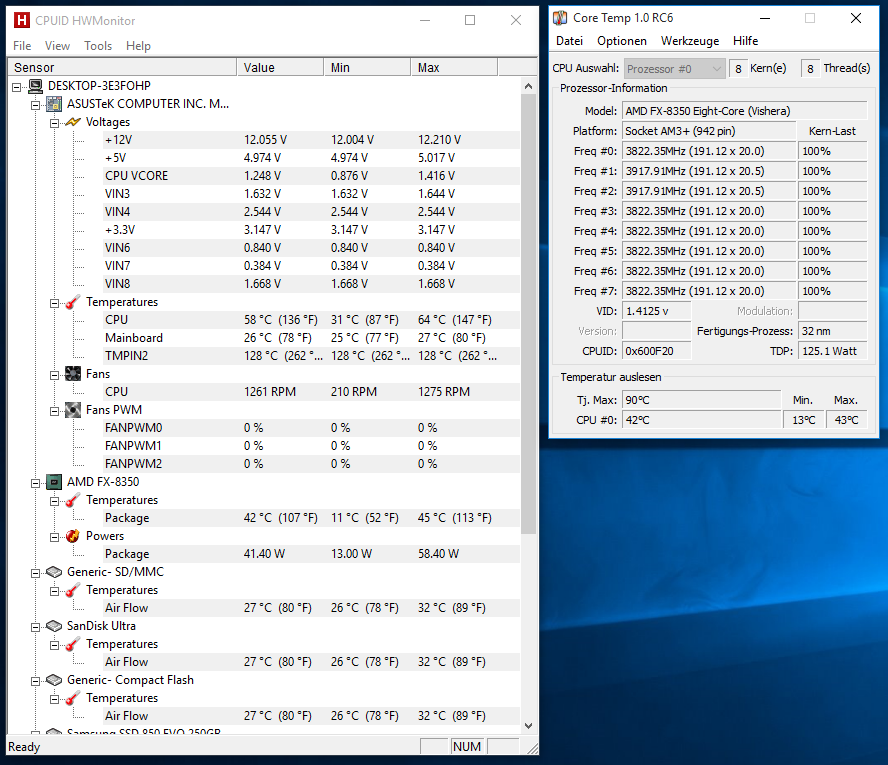
Task: Click the Platform field Socket AM3+
Action: [x=710, y=131]
